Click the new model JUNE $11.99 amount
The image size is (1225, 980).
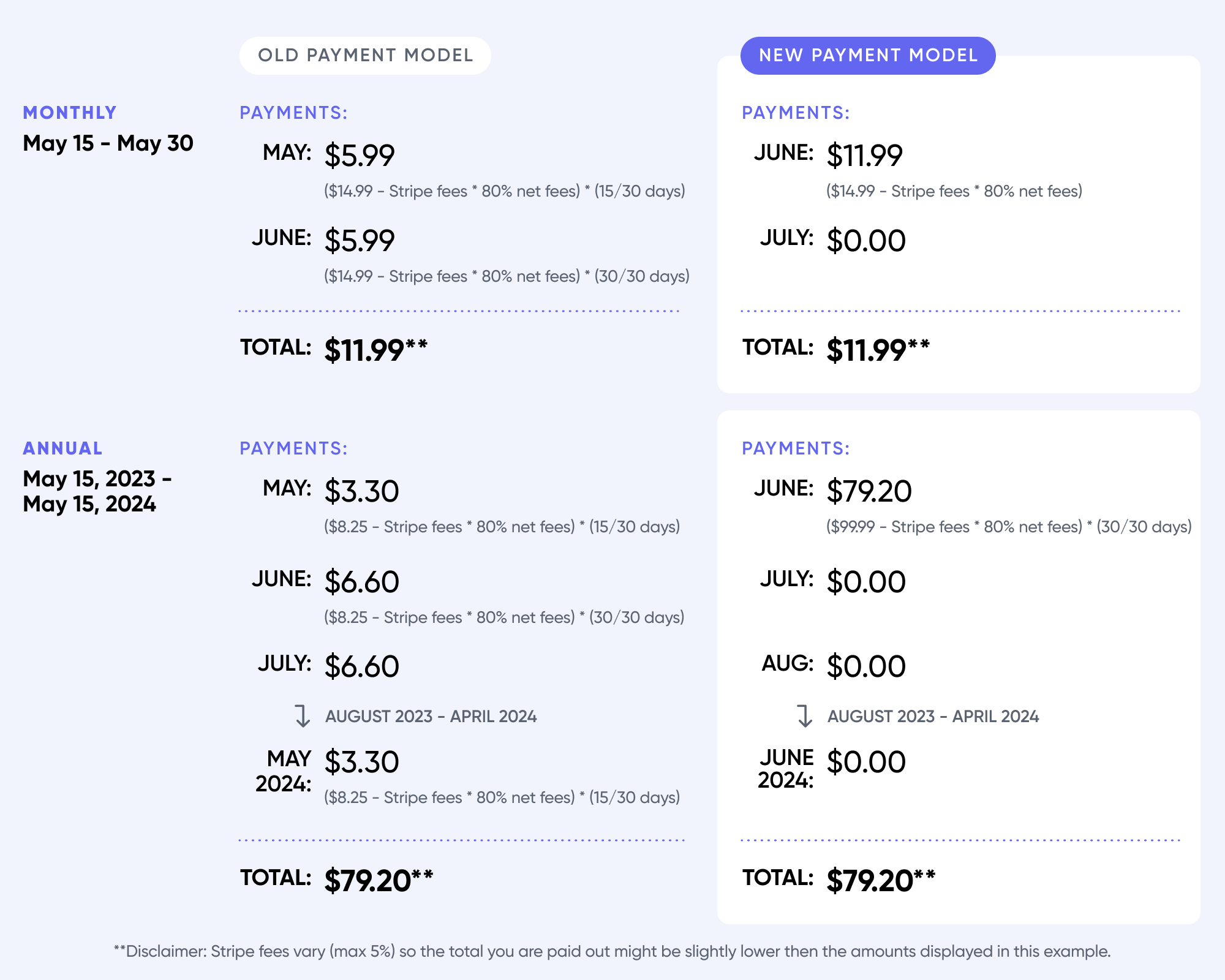(x=864, y=156)
